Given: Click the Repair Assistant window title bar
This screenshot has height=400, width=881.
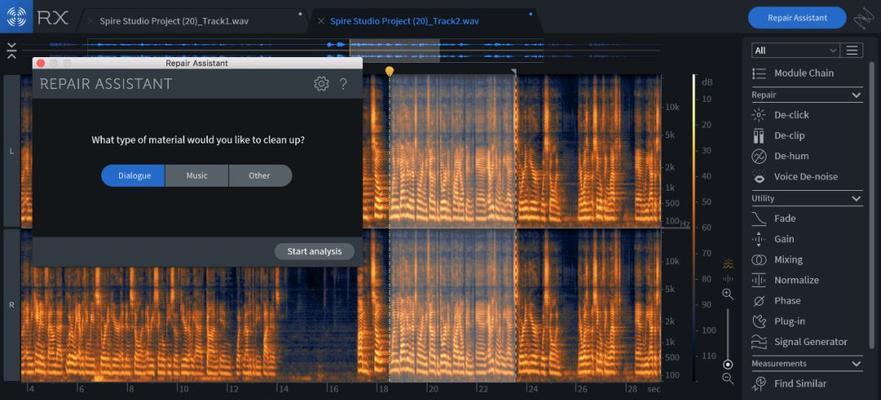Looking at the screenshot, I should (197, 63).
